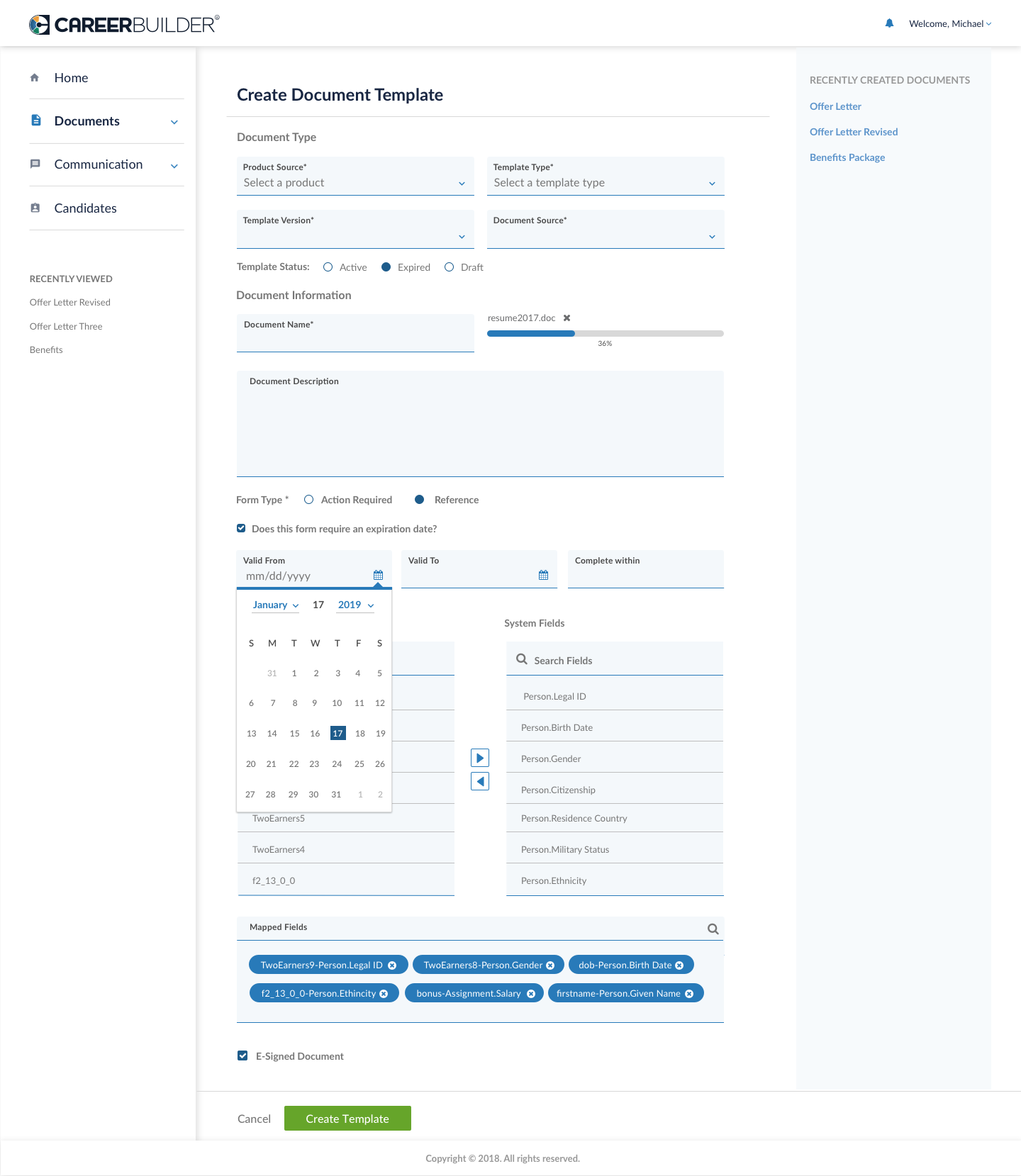The image size is (1021, 1176).
Task: Remove TwoEarners9-Person.Legal ID mapping
Action: pos(392,965)
